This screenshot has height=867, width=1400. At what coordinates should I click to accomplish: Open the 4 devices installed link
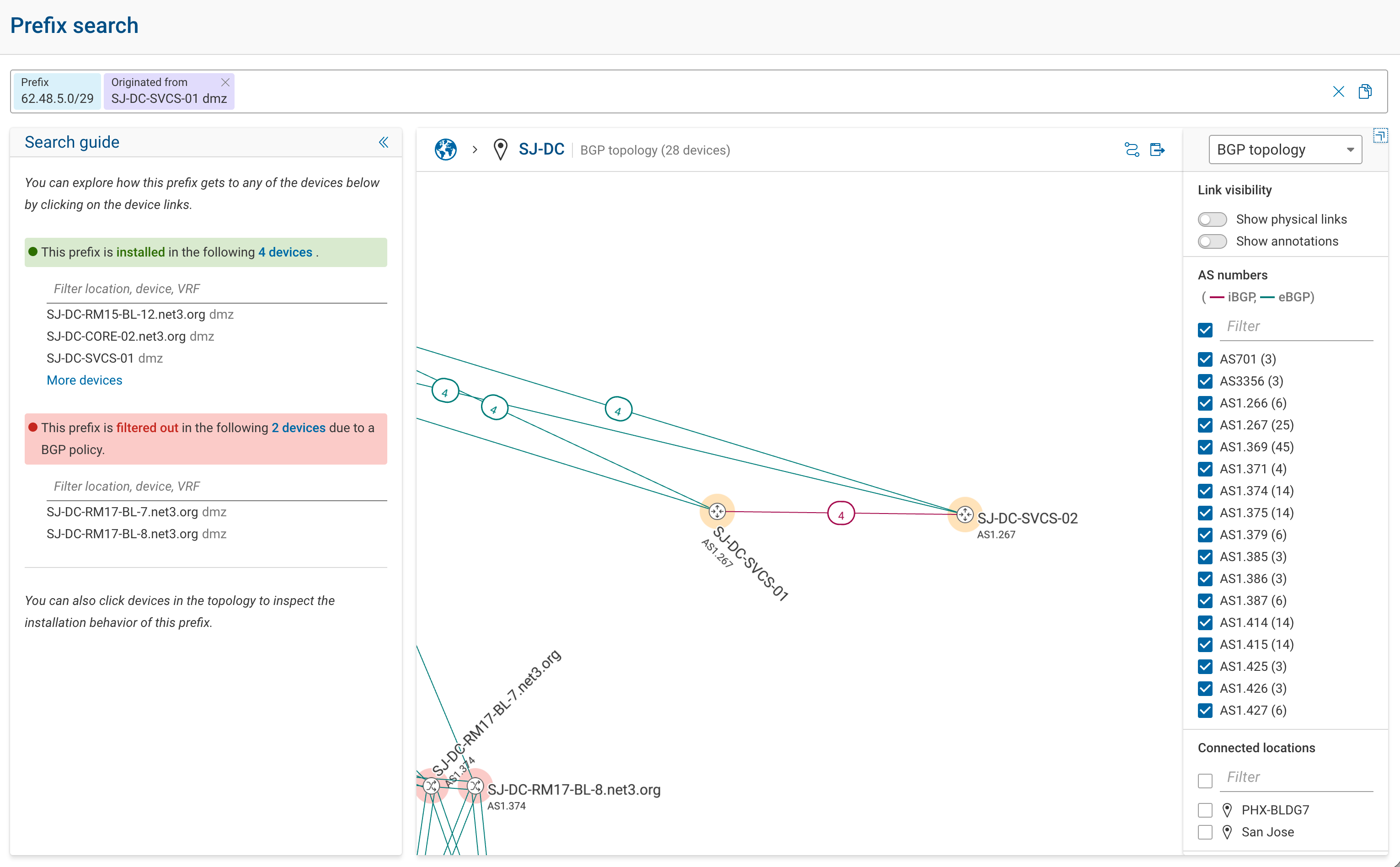pos(285,252)
